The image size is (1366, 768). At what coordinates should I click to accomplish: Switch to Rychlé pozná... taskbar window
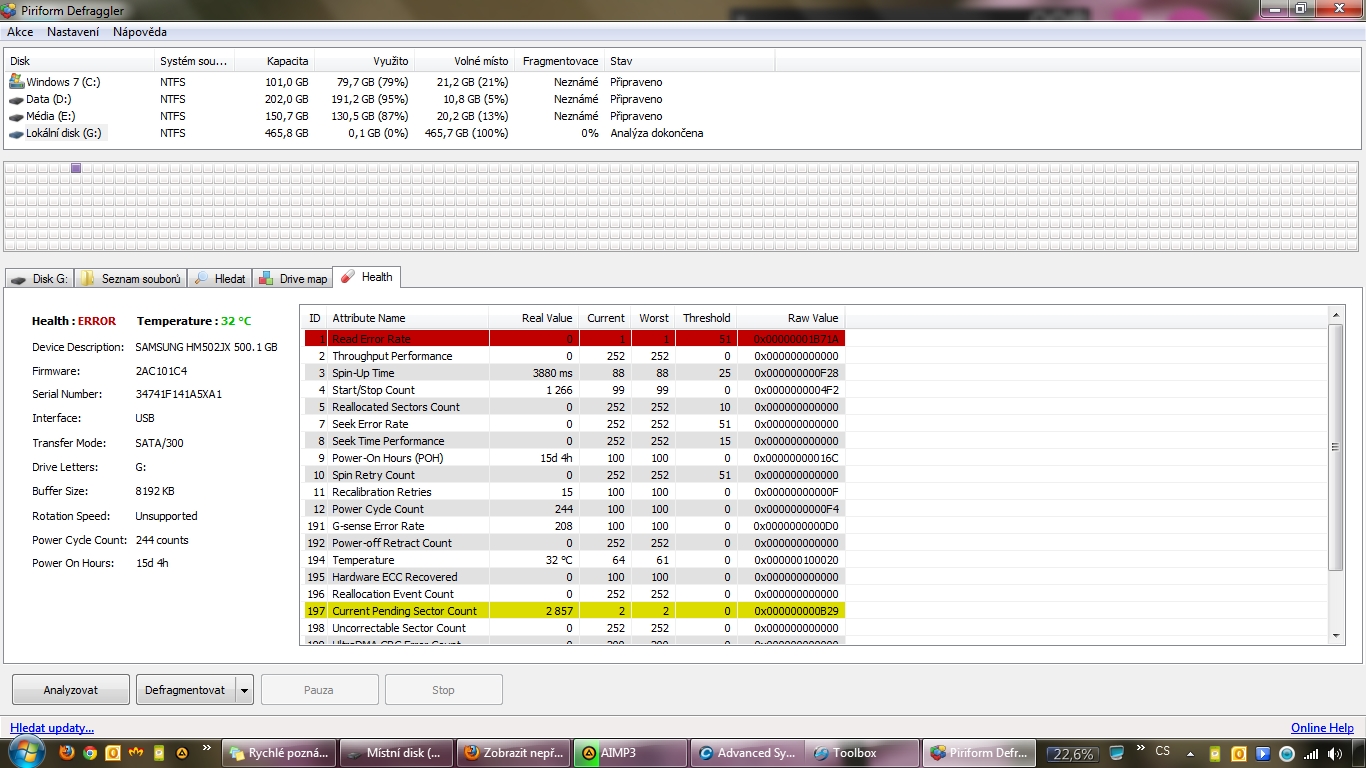tap(278, 753)
